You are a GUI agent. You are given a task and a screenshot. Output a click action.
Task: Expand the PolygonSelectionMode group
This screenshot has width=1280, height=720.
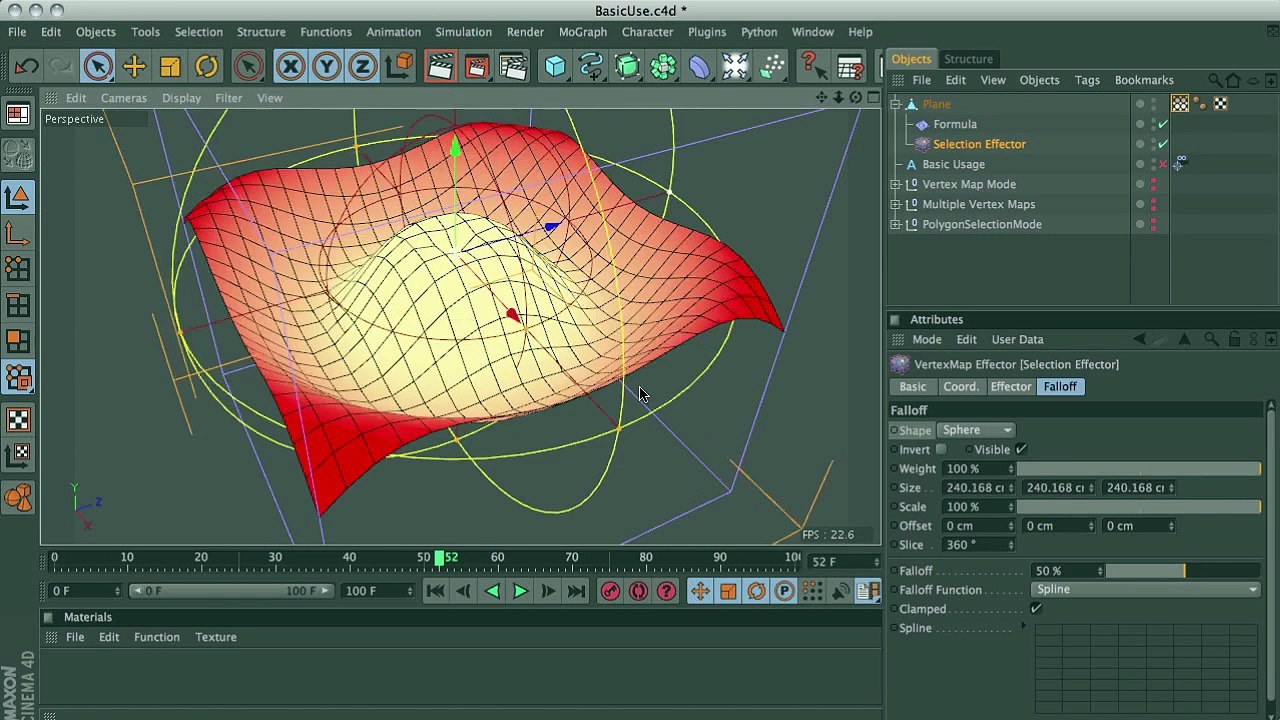point(896,224)
